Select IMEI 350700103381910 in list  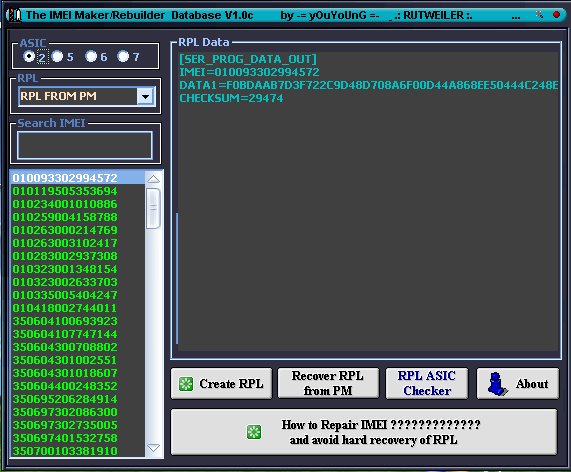coord(78,451)
